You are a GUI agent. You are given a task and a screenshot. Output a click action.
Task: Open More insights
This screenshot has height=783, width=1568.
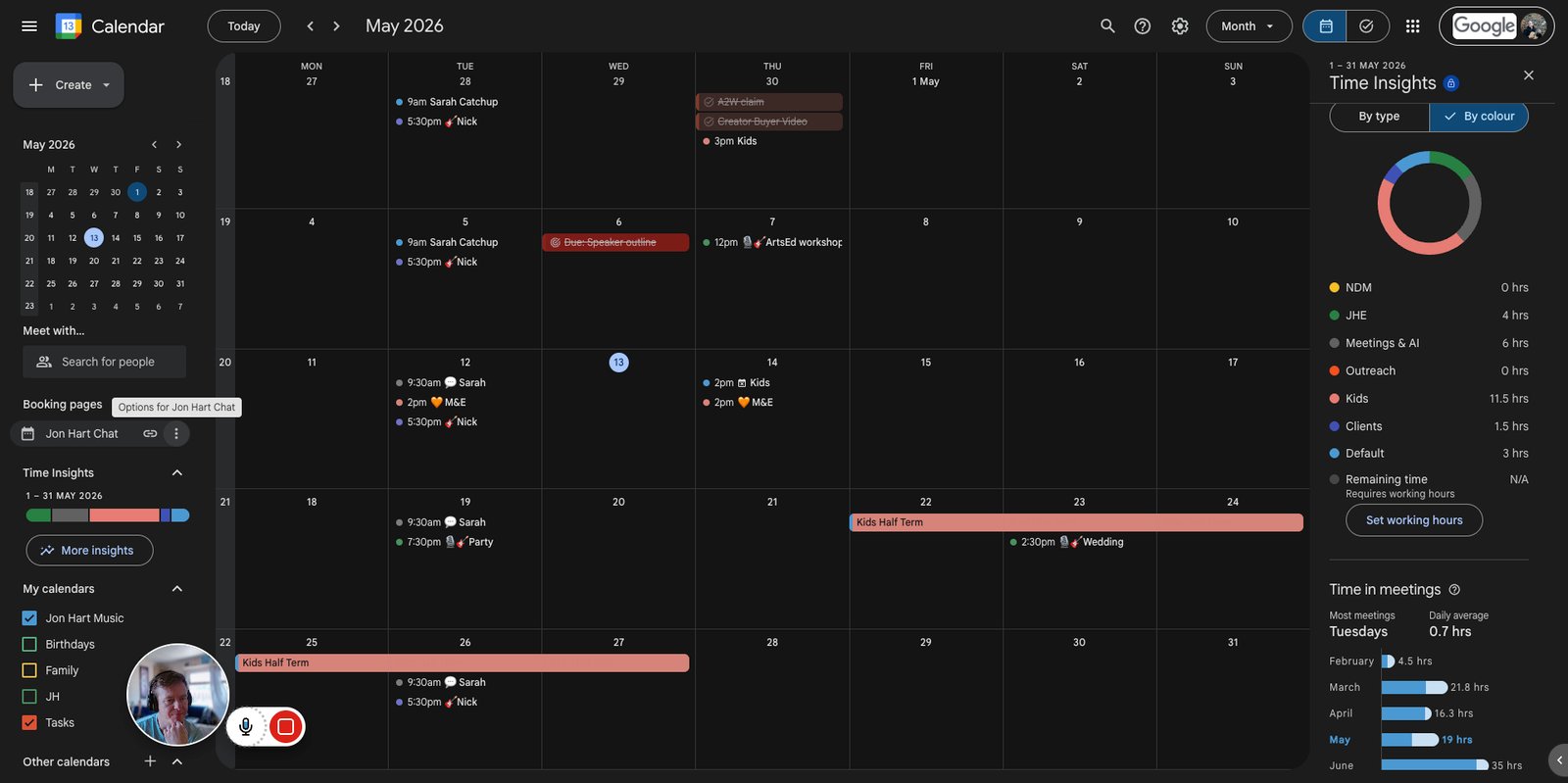point(89,551)
